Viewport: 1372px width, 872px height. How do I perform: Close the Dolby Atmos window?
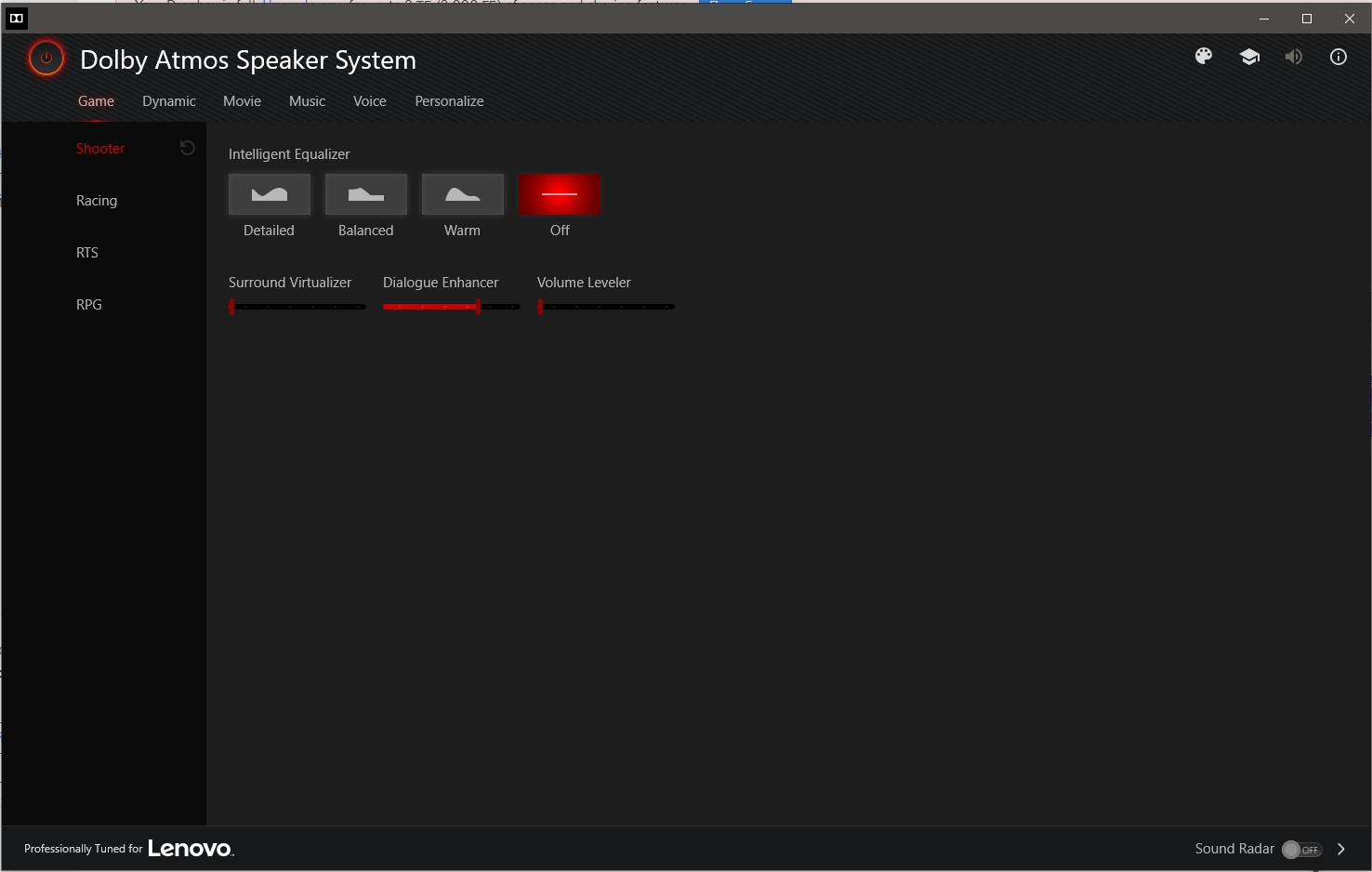click(x=1350, y=19)
